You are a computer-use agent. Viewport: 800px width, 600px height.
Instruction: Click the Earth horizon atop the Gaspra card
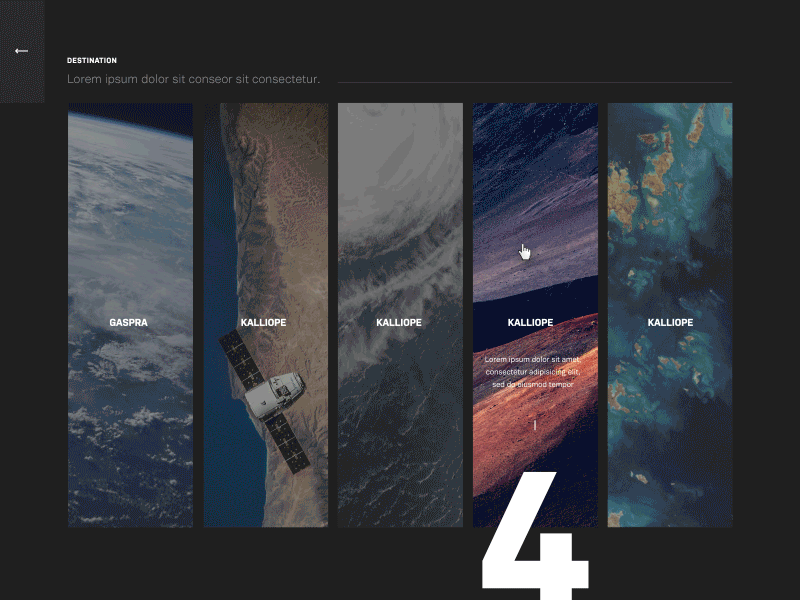[130, 122]
